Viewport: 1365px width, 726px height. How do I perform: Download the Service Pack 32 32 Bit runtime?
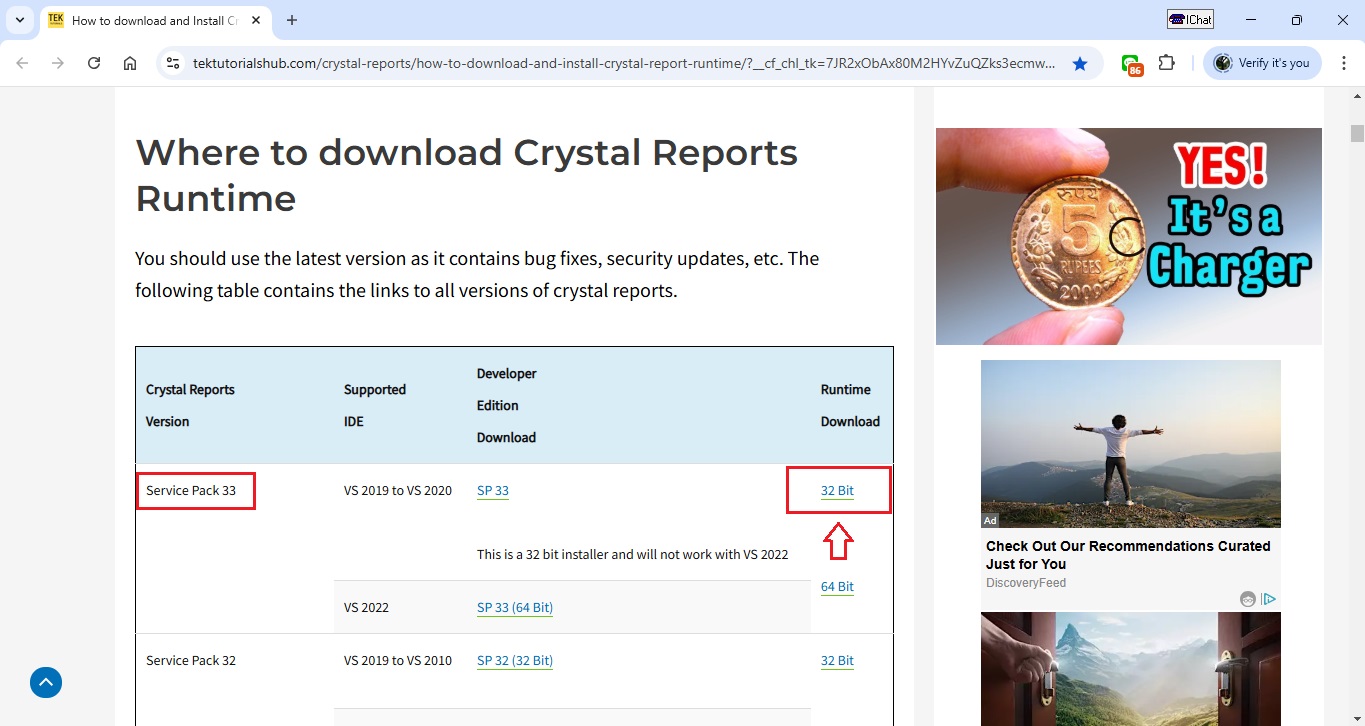pyautogui.click(x=837, y=660)
